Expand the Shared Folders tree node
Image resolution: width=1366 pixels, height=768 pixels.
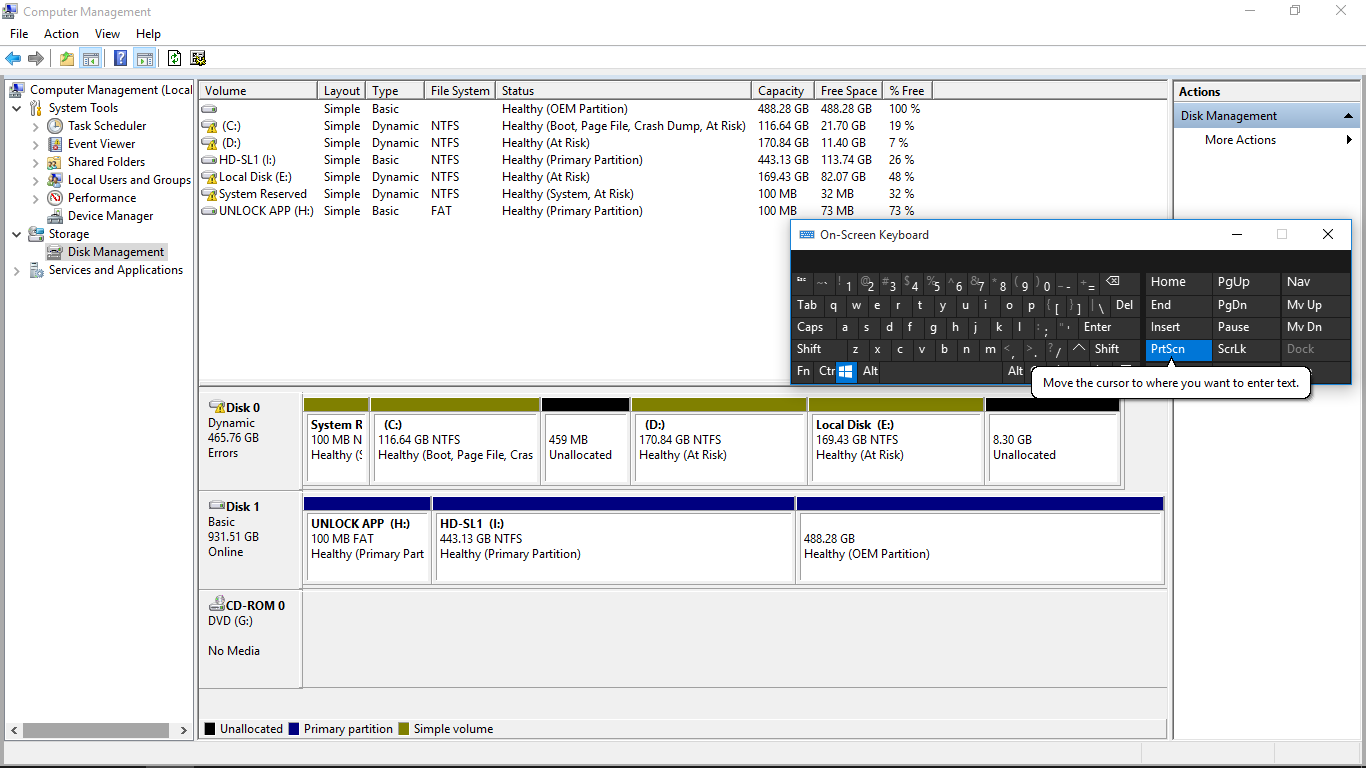[36, 162]
